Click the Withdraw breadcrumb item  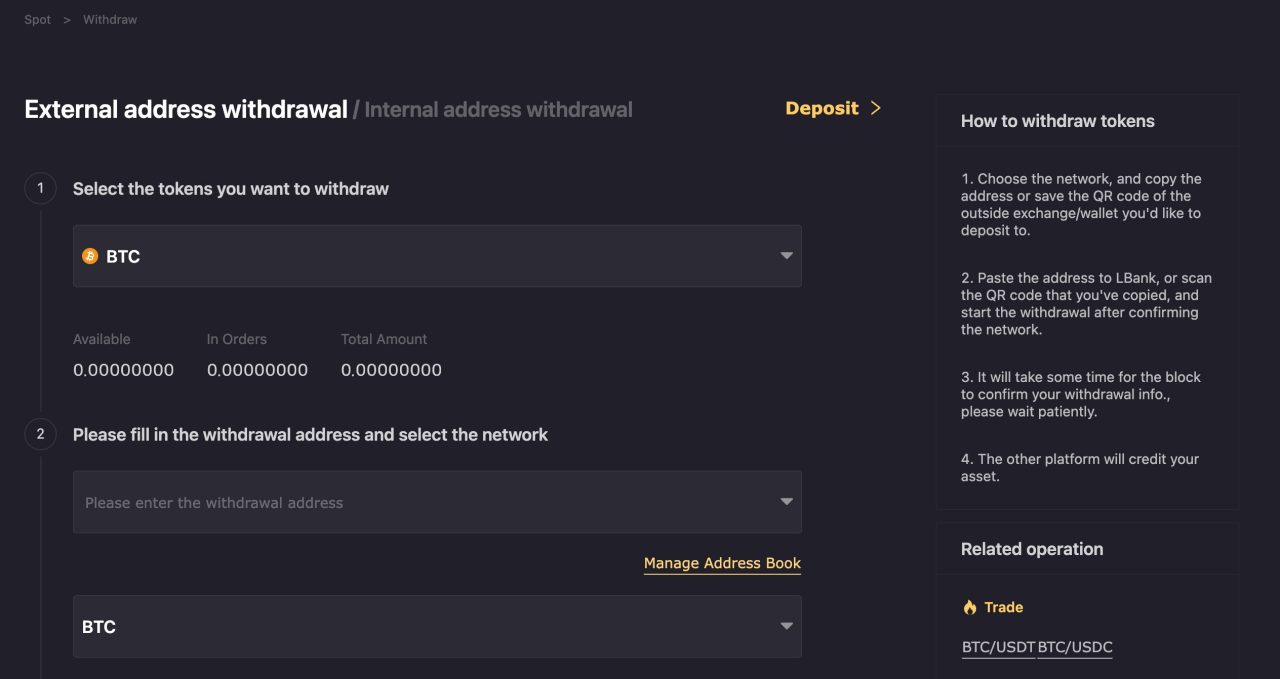click(110, 20)
